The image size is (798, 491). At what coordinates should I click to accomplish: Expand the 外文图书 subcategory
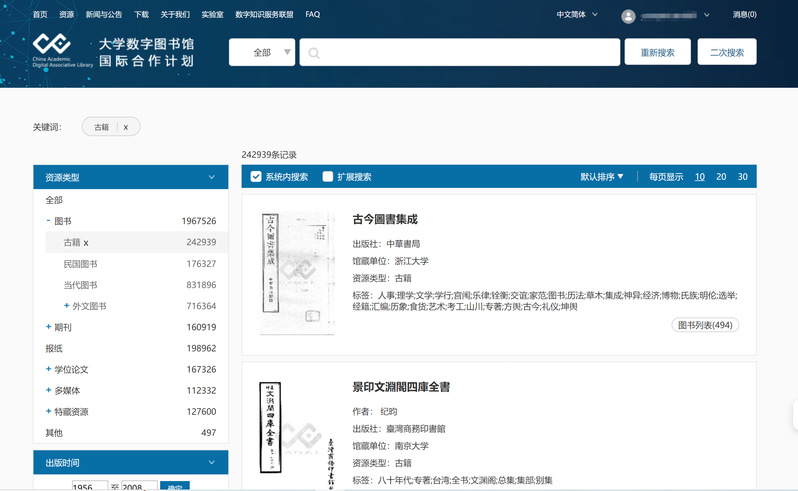(x=66, y=306)
